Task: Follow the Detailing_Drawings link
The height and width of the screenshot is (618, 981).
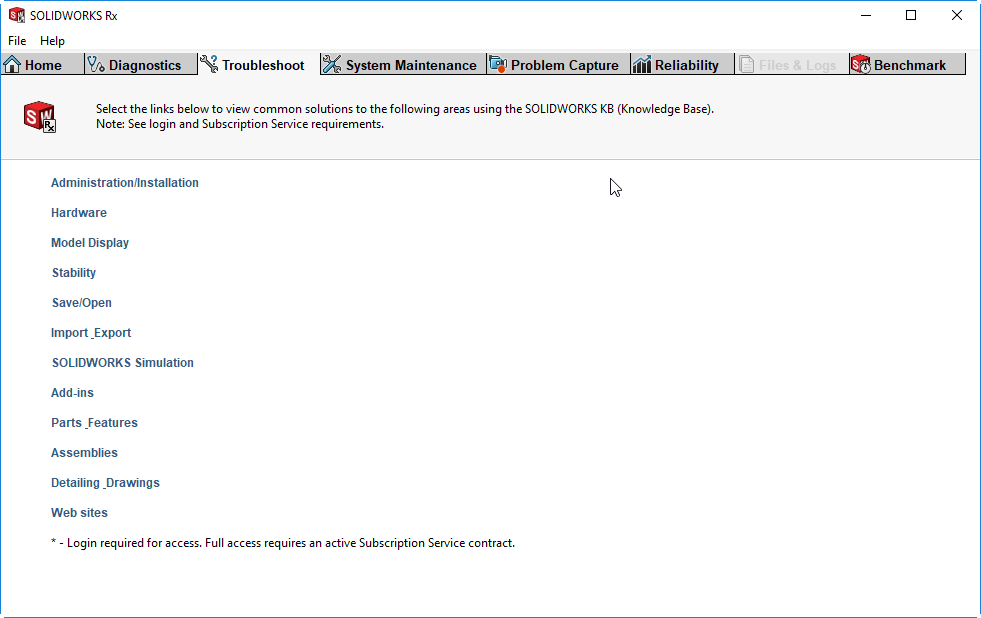Action: pyautogui.click(x=105, y=483)
